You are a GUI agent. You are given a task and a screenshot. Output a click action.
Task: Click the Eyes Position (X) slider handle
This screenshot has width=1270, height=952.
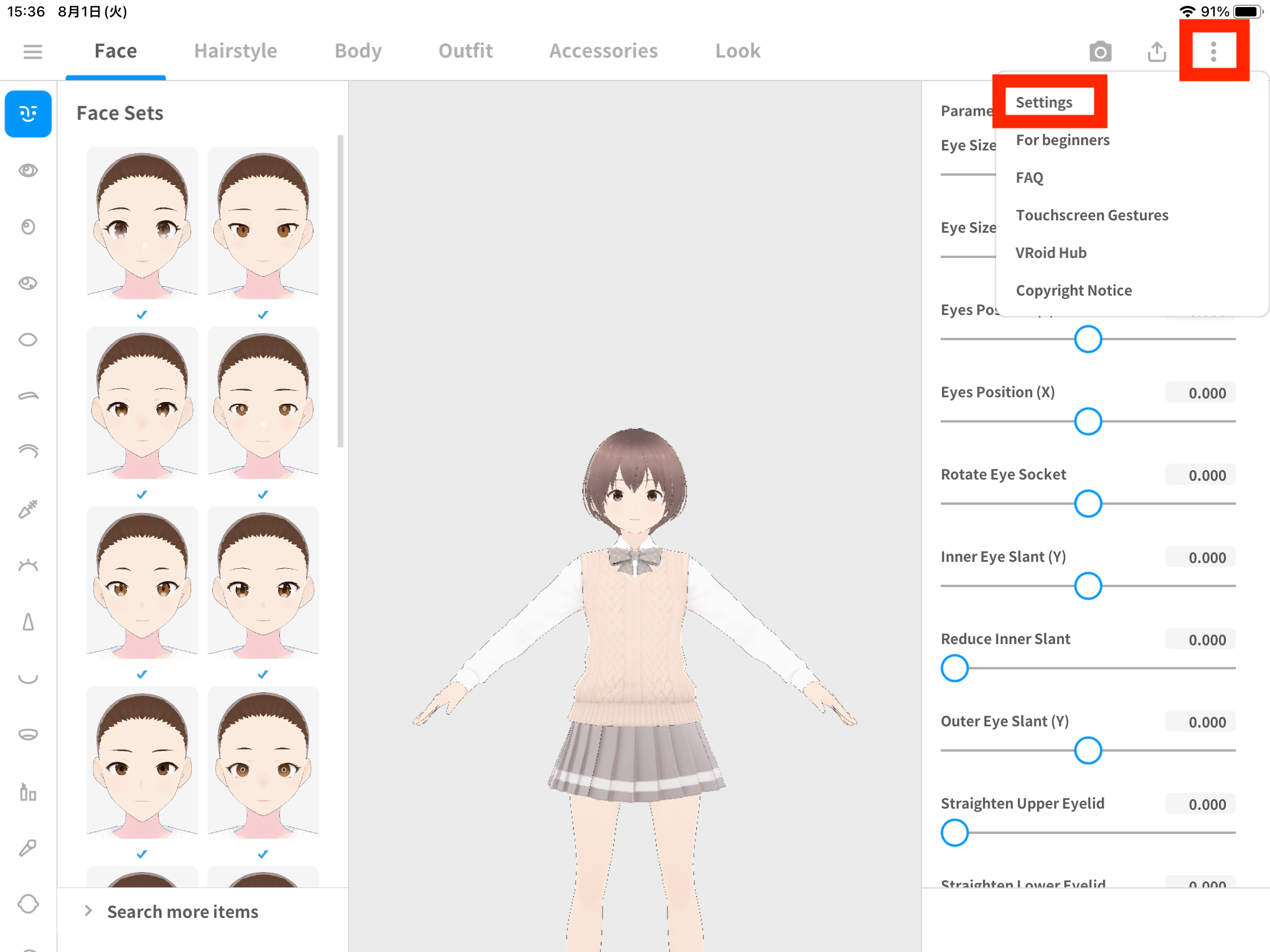1088,421
